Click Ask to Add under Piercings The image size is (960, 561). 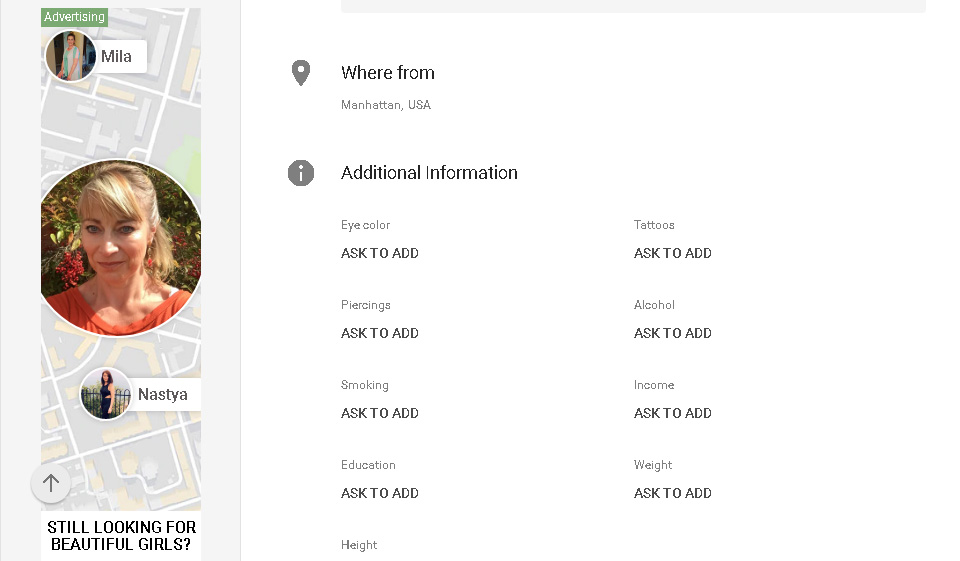point(380,333)
